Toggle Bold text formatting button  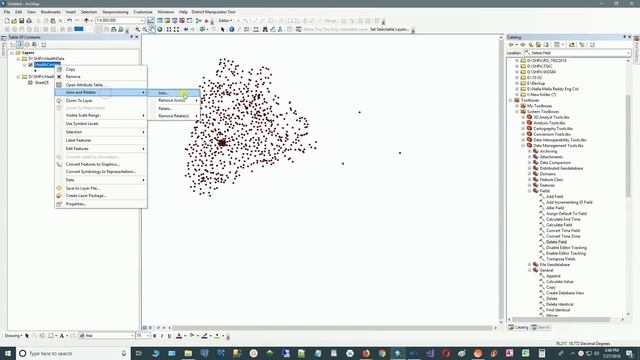(x=155, y=336)
